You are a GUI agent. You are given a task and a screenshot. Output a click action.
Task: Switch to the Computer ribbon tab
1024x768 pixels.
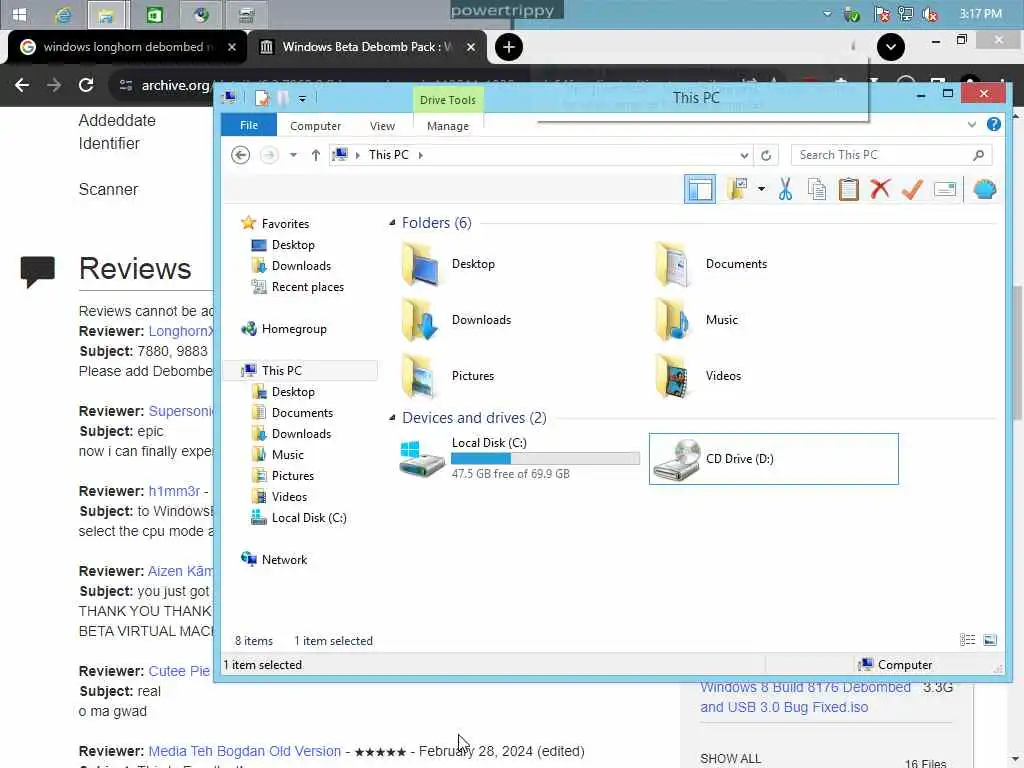(x=315, y=126)
